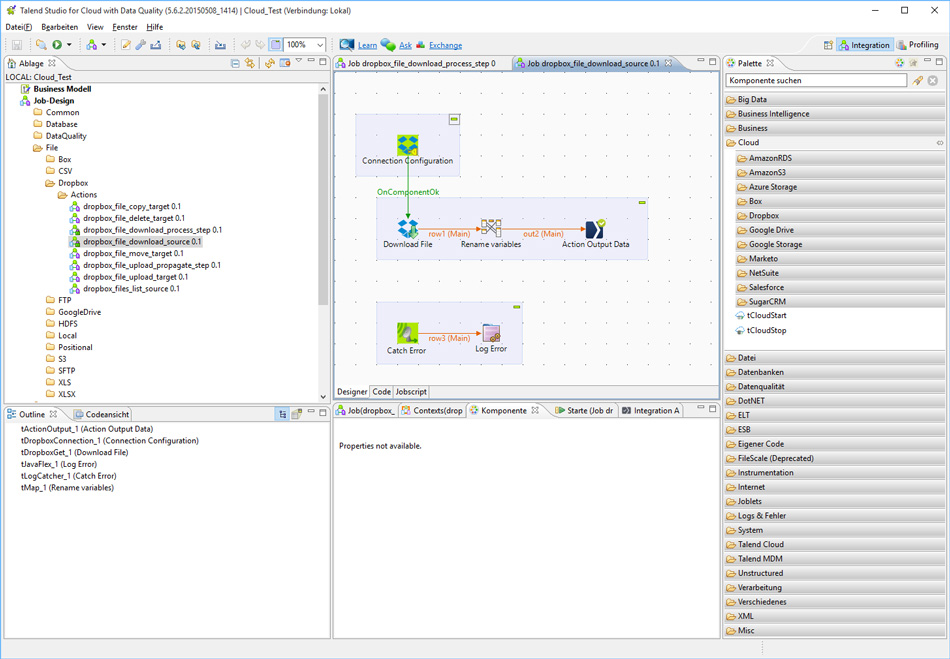Click the Collapse All icon in Ablage panel
This screenshot has height=659, width=950.
[235, 63]
